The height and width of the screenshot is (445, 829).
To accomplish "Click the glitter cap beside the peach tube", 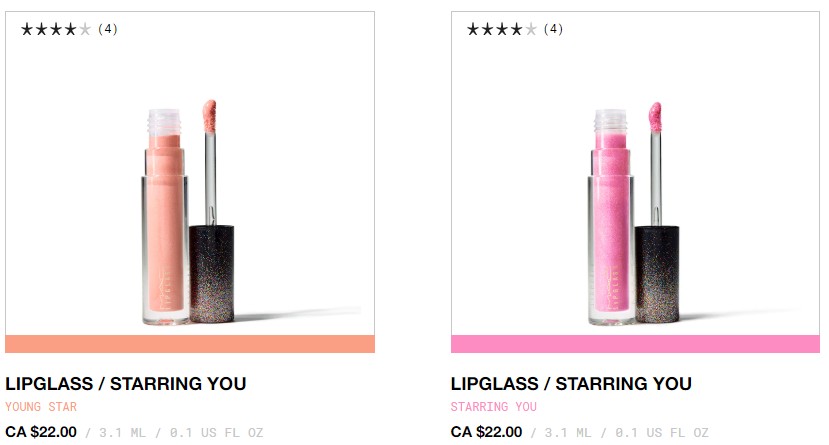I will coord(212,272).
